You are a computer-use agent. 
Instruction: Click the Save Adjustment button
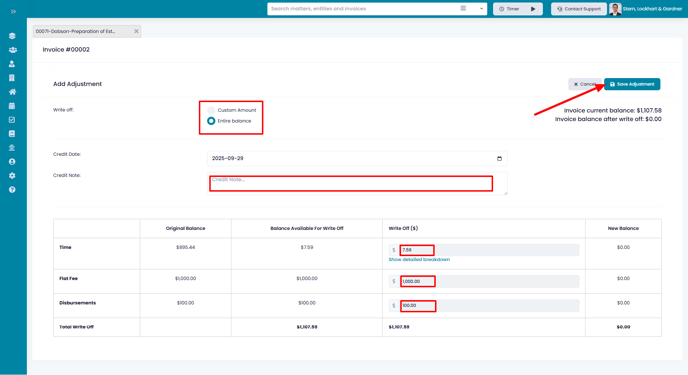(x=632, y=84)
